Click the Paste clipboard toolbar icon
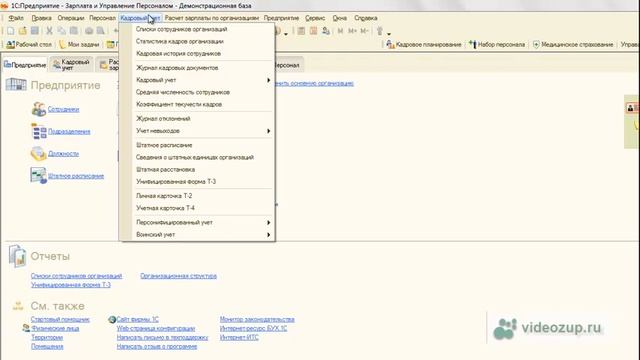This screenshot has height=360, width=640. pyautogui.click(x=74, y=31)
